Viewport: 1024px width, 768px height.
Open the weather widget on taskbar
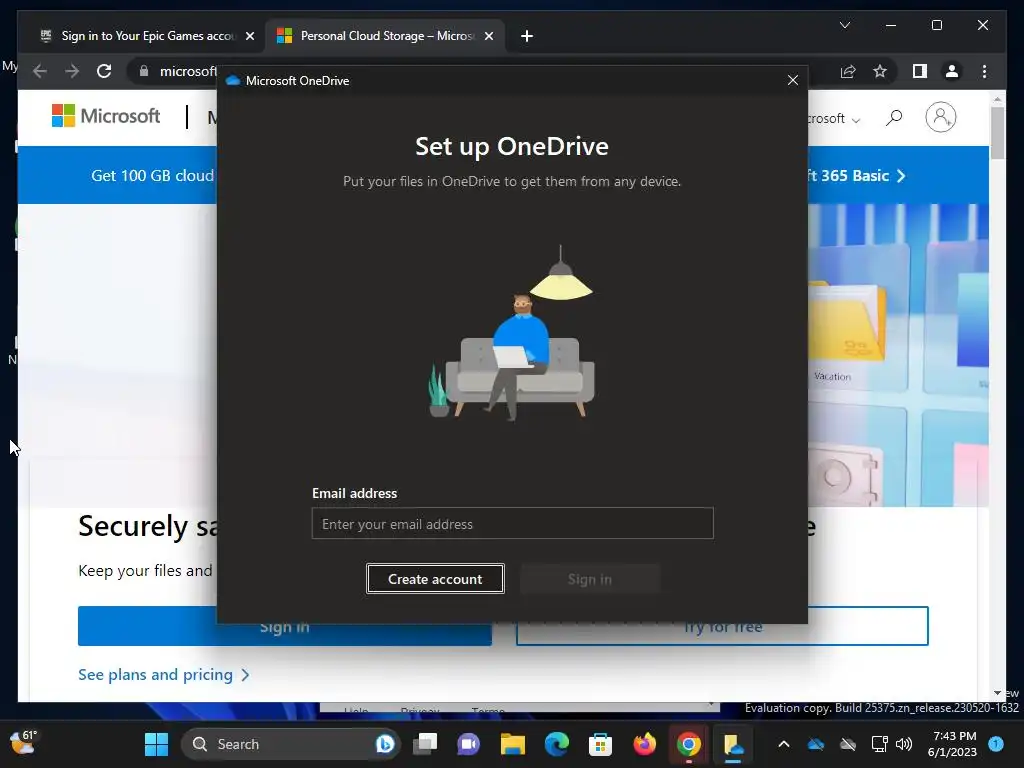click(x=24, y=743)
